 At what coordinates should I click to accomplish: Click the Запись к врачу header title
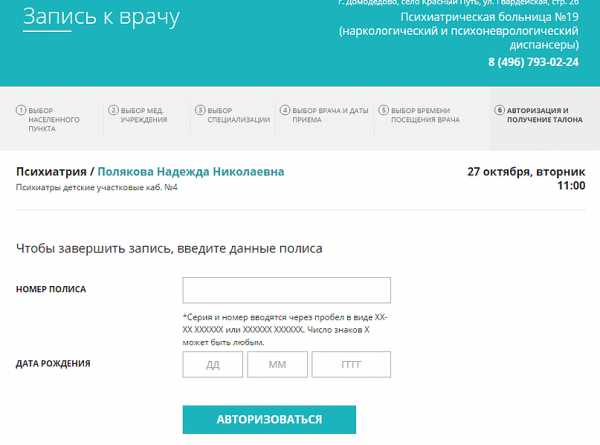click(x=101, y=17)
